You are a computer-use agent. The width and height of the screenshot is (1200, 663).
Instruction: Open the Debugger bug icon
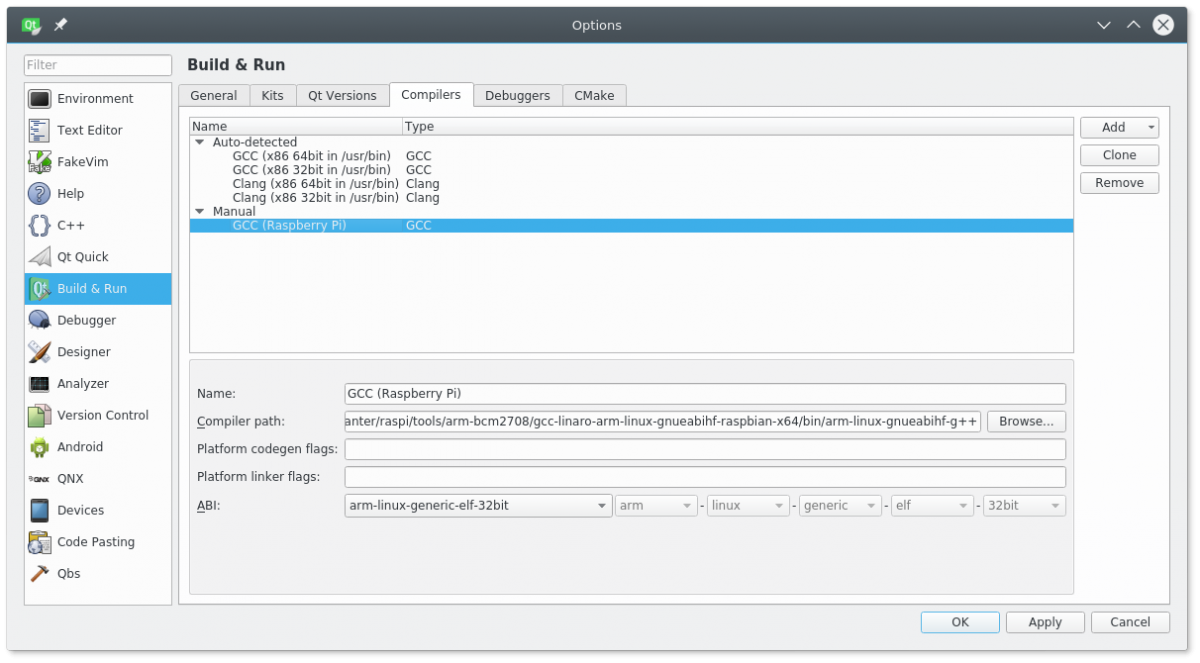[x=40, y=320]
